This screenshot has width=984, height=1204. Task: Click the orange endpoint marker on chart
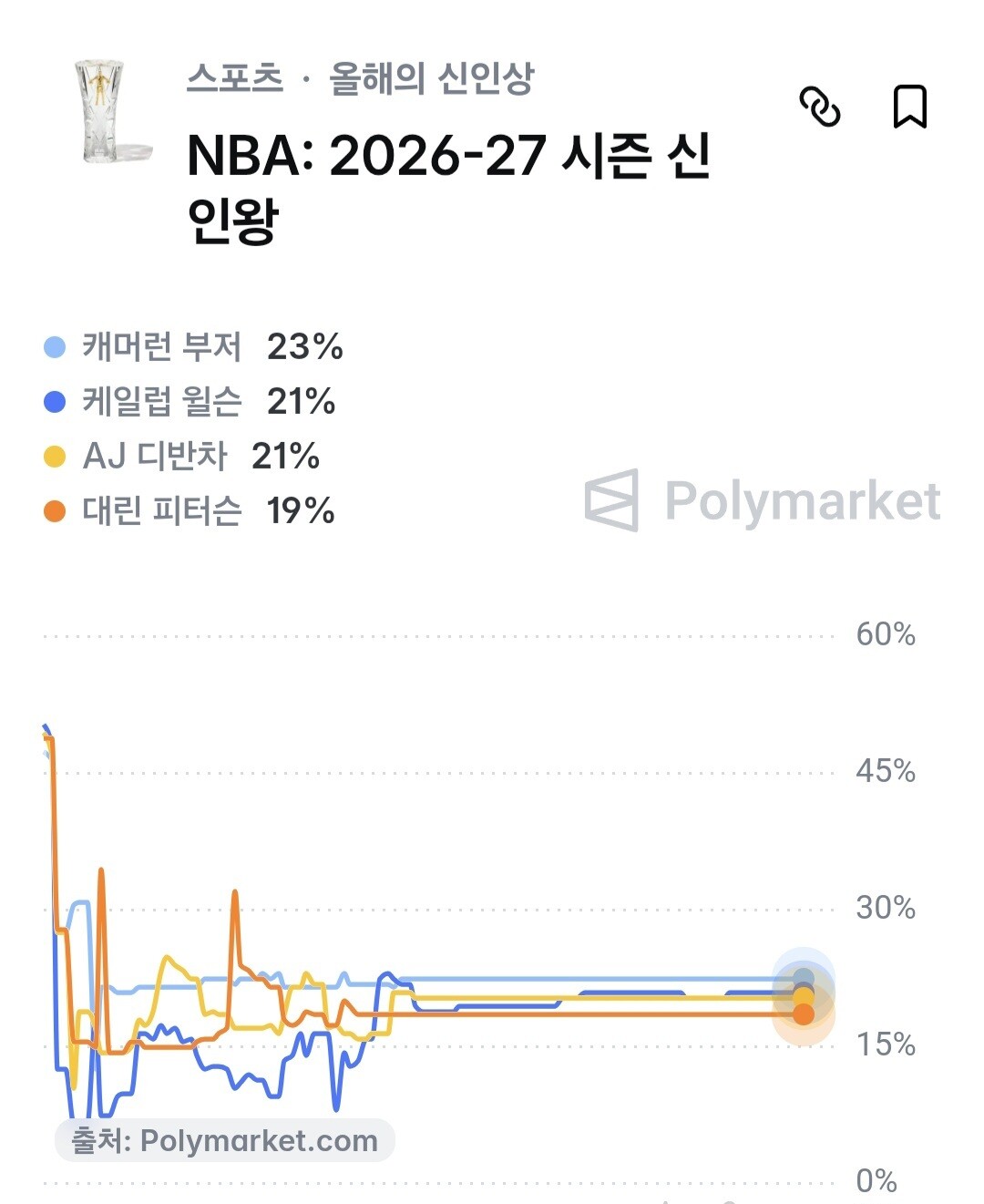(x=803, y=1014)
